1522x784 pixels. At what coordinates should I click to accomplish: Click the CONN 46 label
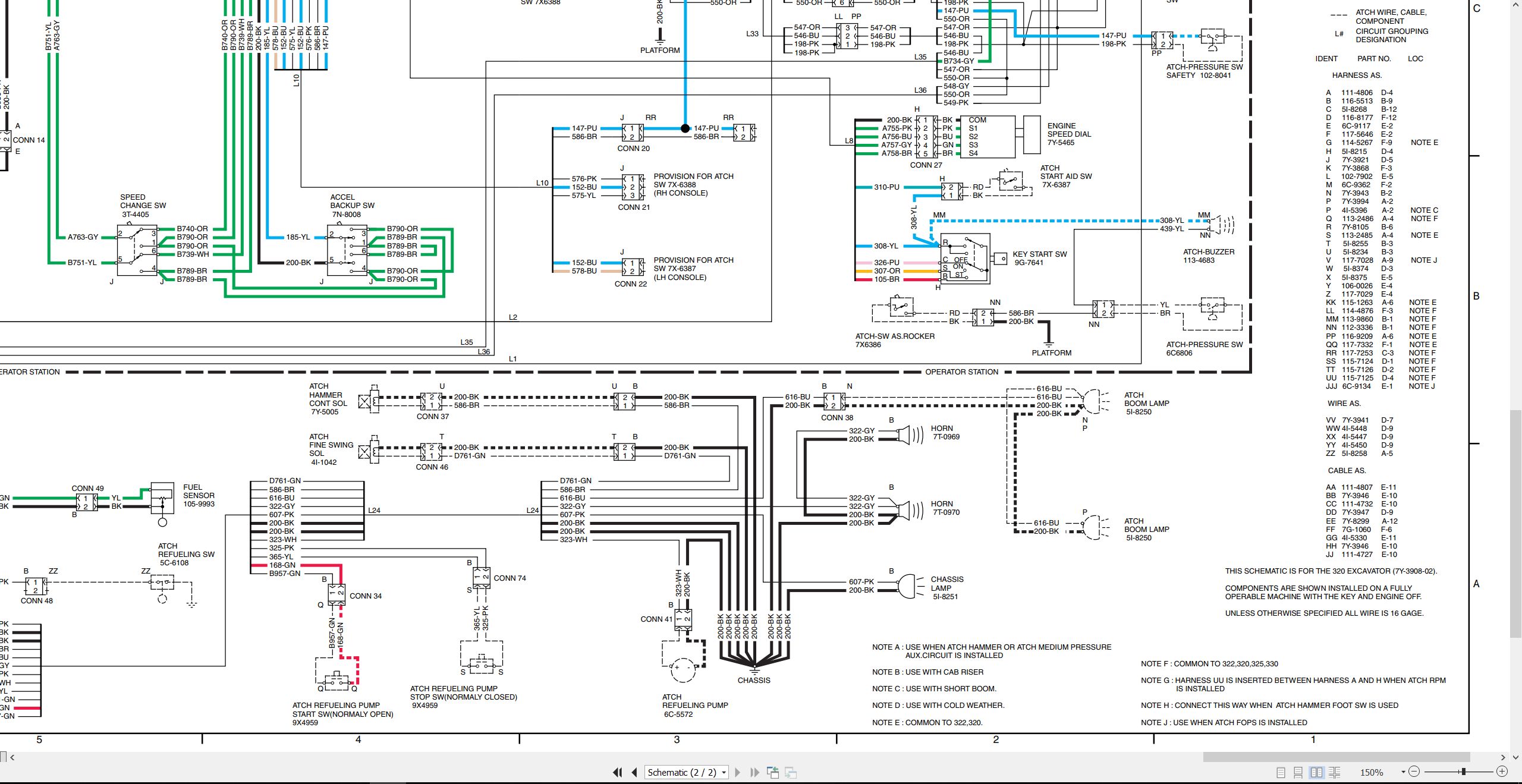432,467
